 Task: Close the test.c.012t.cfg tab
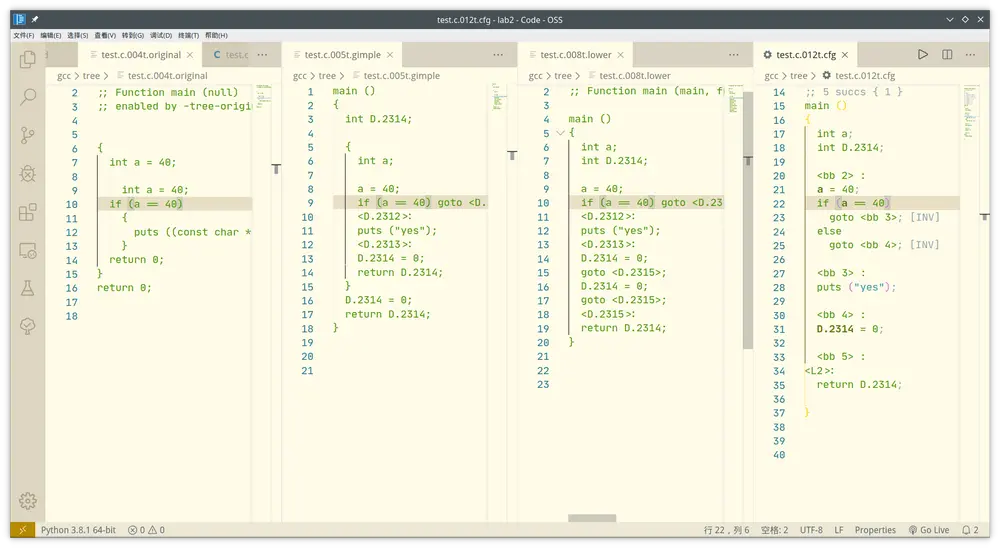(x=845, y=55)
